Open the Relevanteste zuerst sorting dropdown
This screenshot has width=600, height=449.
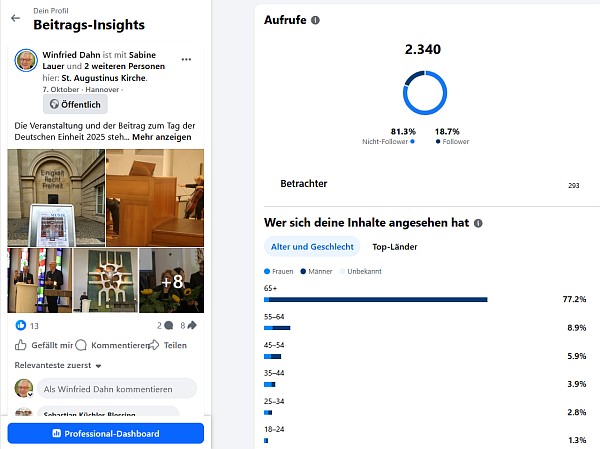tap(58, 366)
